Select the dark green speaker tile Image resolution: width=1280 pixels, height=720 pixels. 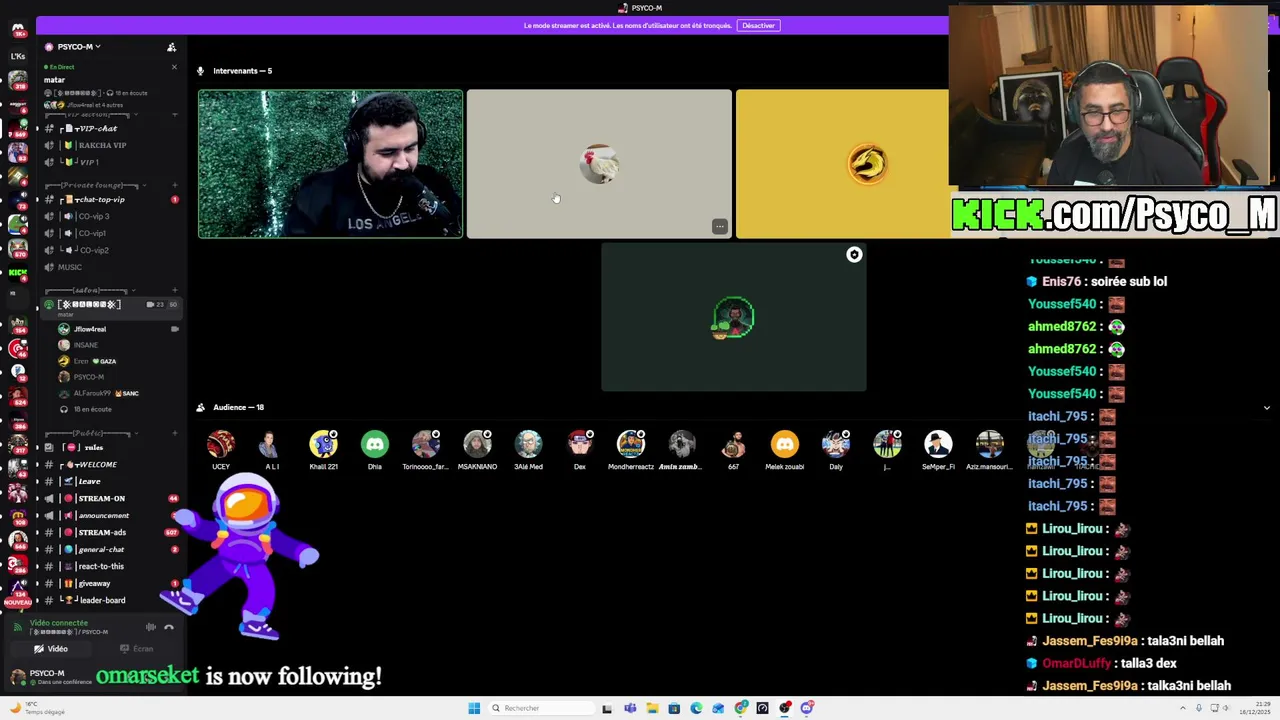coord(733,317)
